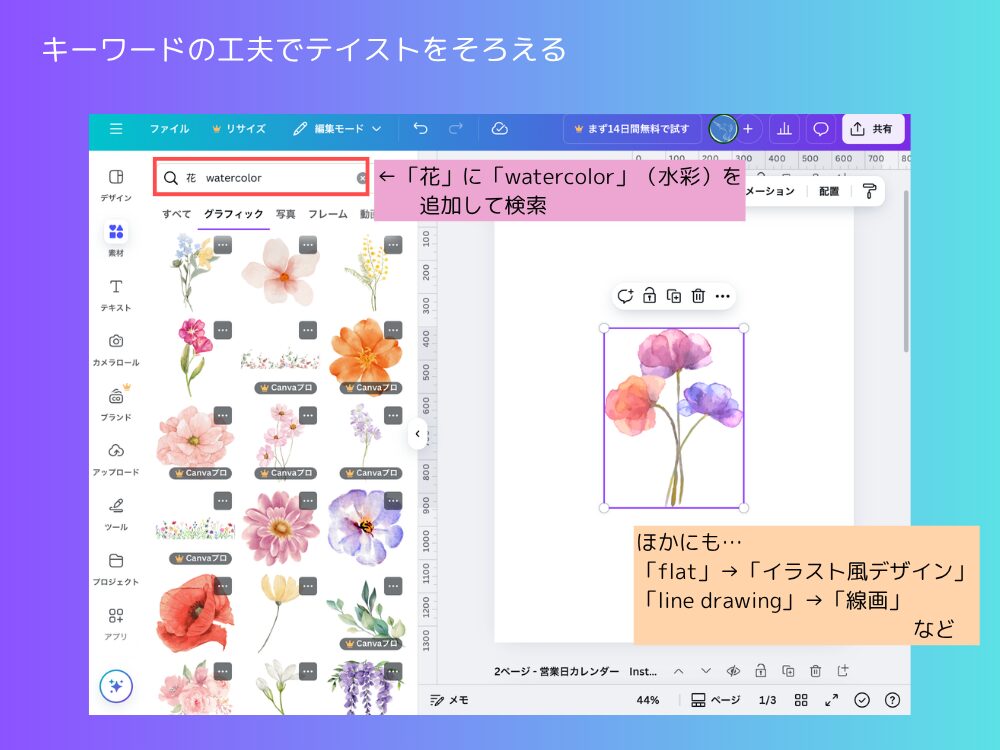
Task: Click the 共有 share button
Action: click(872, 129)
